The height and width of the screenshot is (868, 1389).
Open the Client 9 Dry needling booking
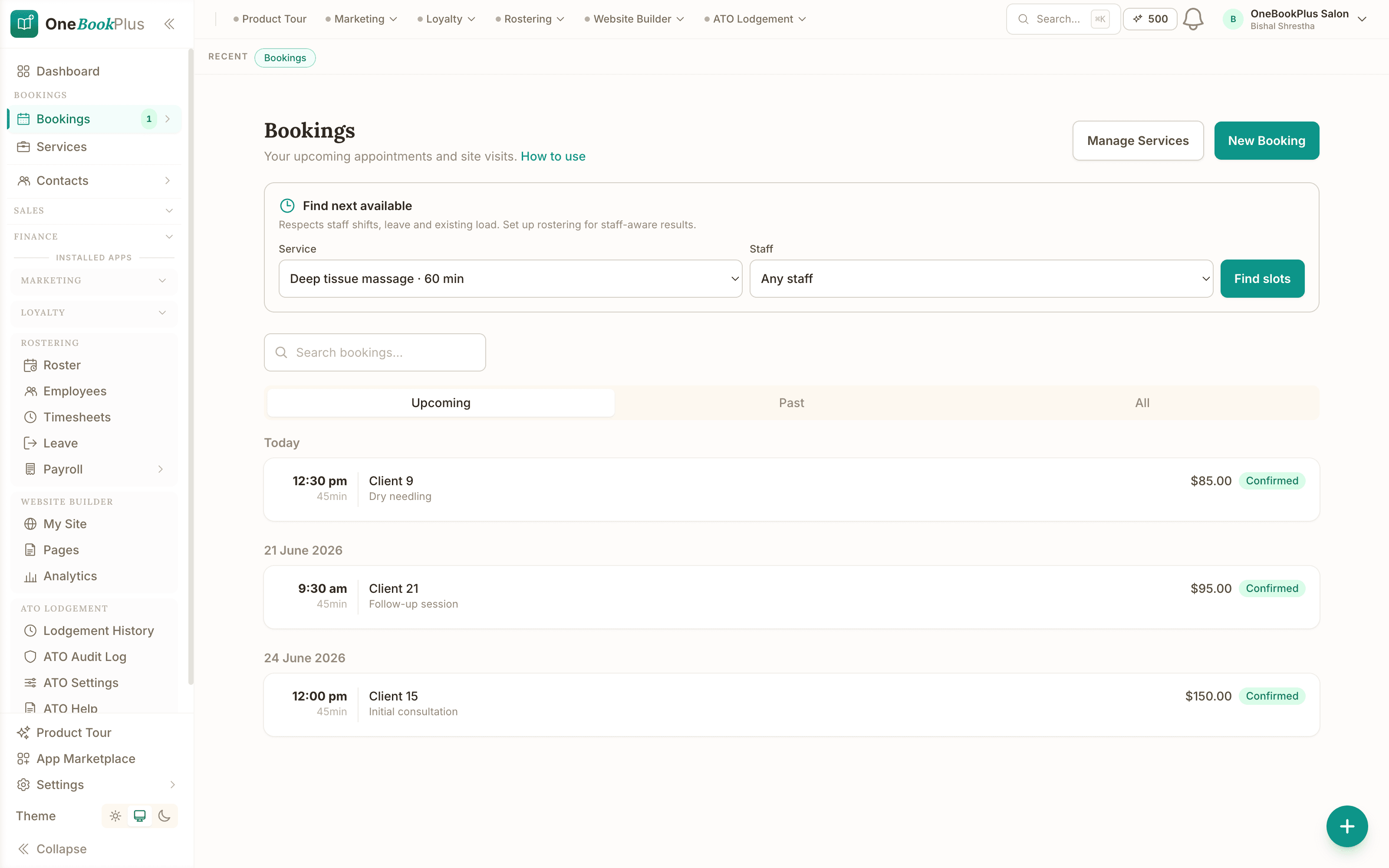(x=791, y=489)
